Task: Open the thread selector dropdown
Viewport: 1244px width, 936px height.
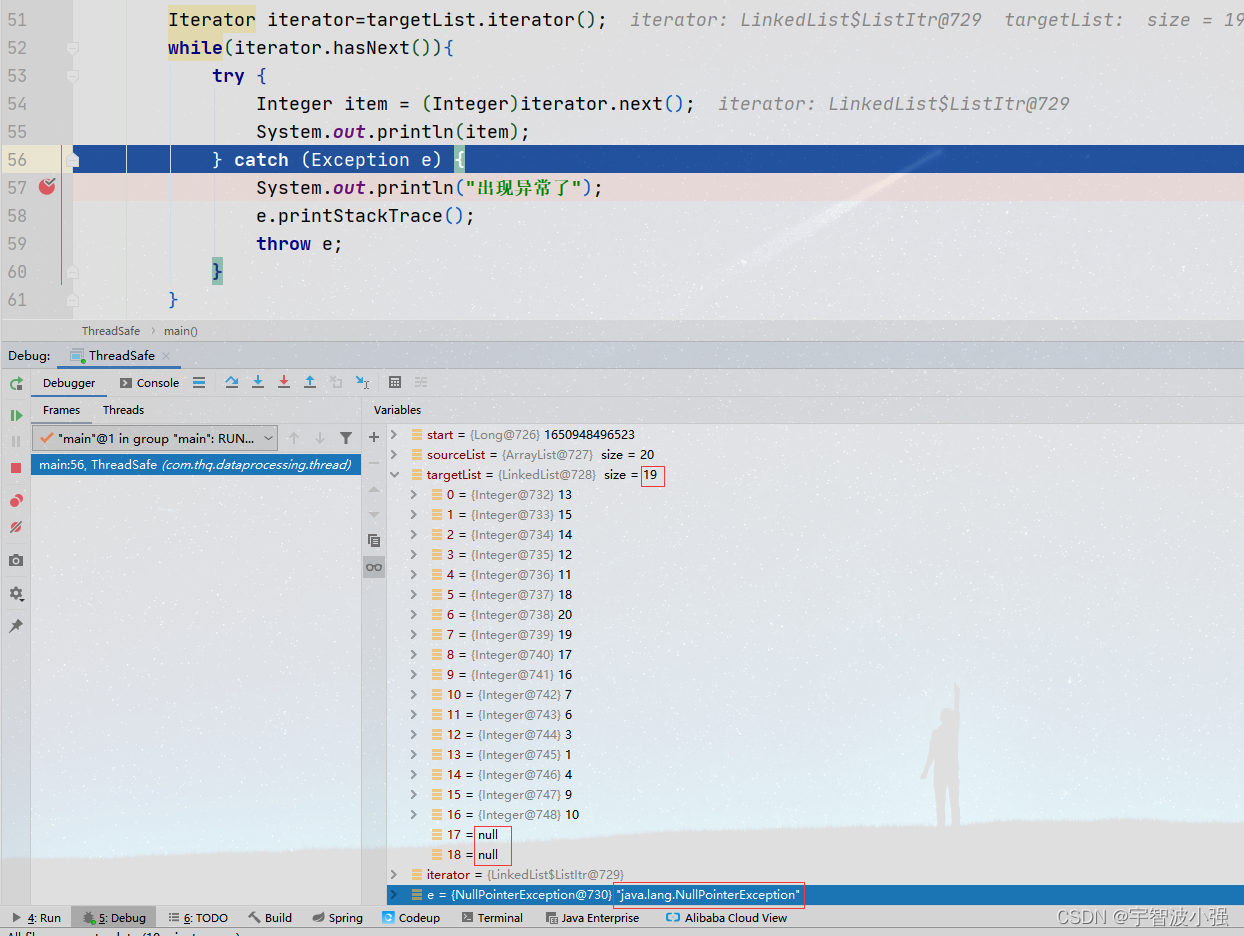Action: point(267,437)
